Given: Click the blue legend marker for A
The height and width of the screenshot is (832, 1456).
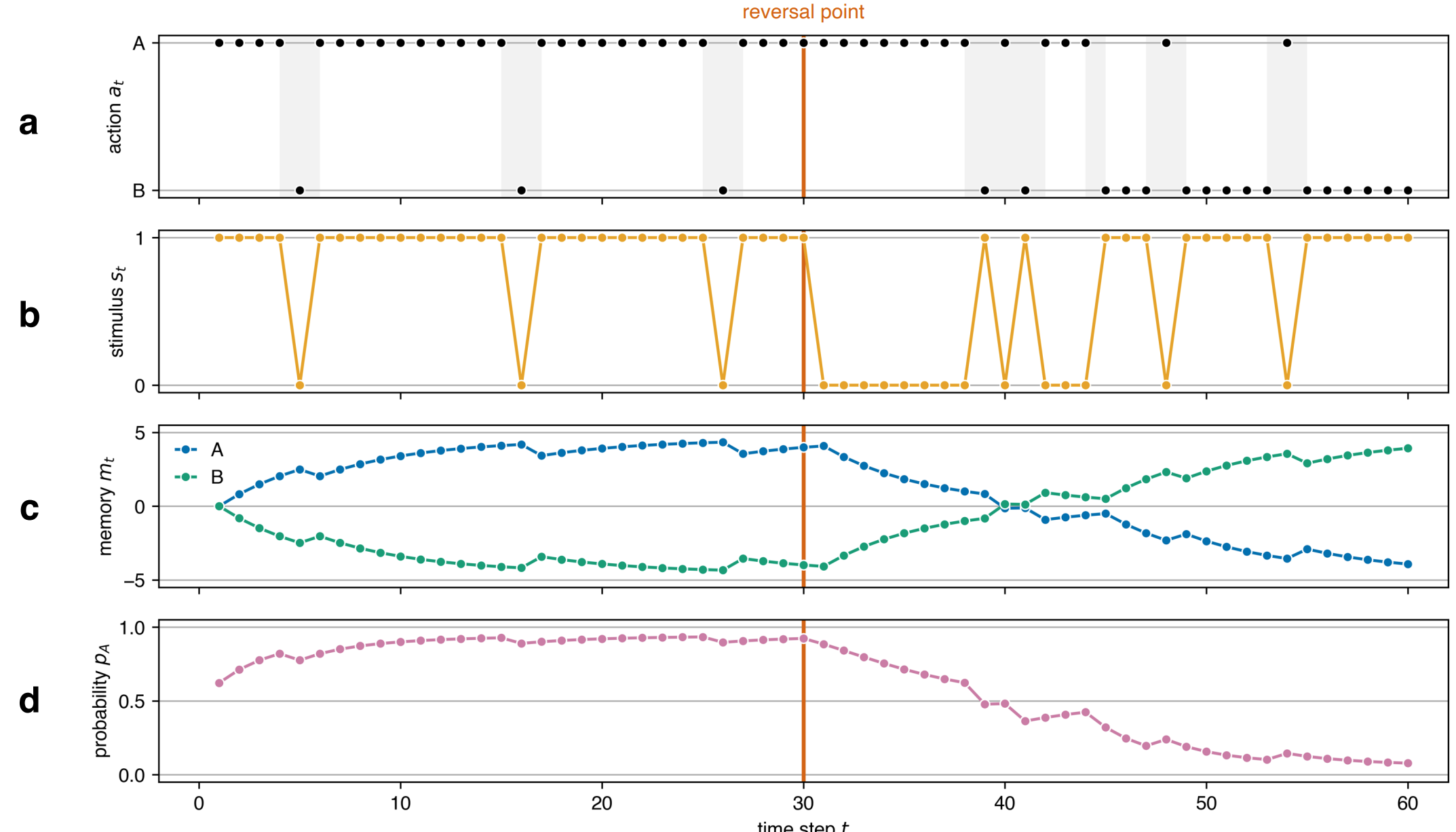Looking at the screenshot, I should [185, 450].
